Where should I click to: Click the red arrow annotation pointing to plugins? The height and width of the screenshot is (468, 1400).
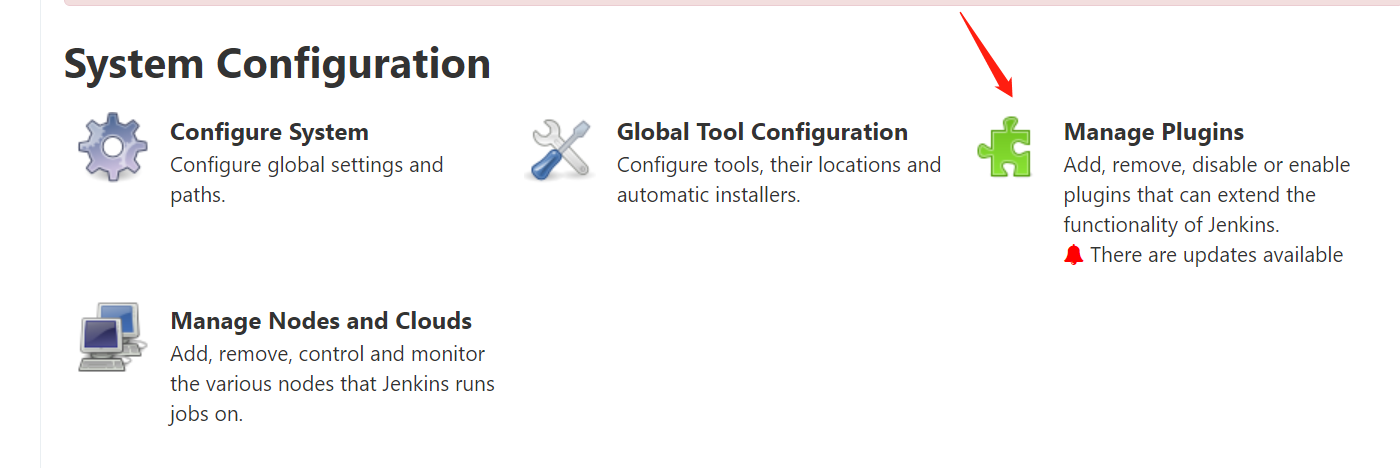[x=988, y=55]
